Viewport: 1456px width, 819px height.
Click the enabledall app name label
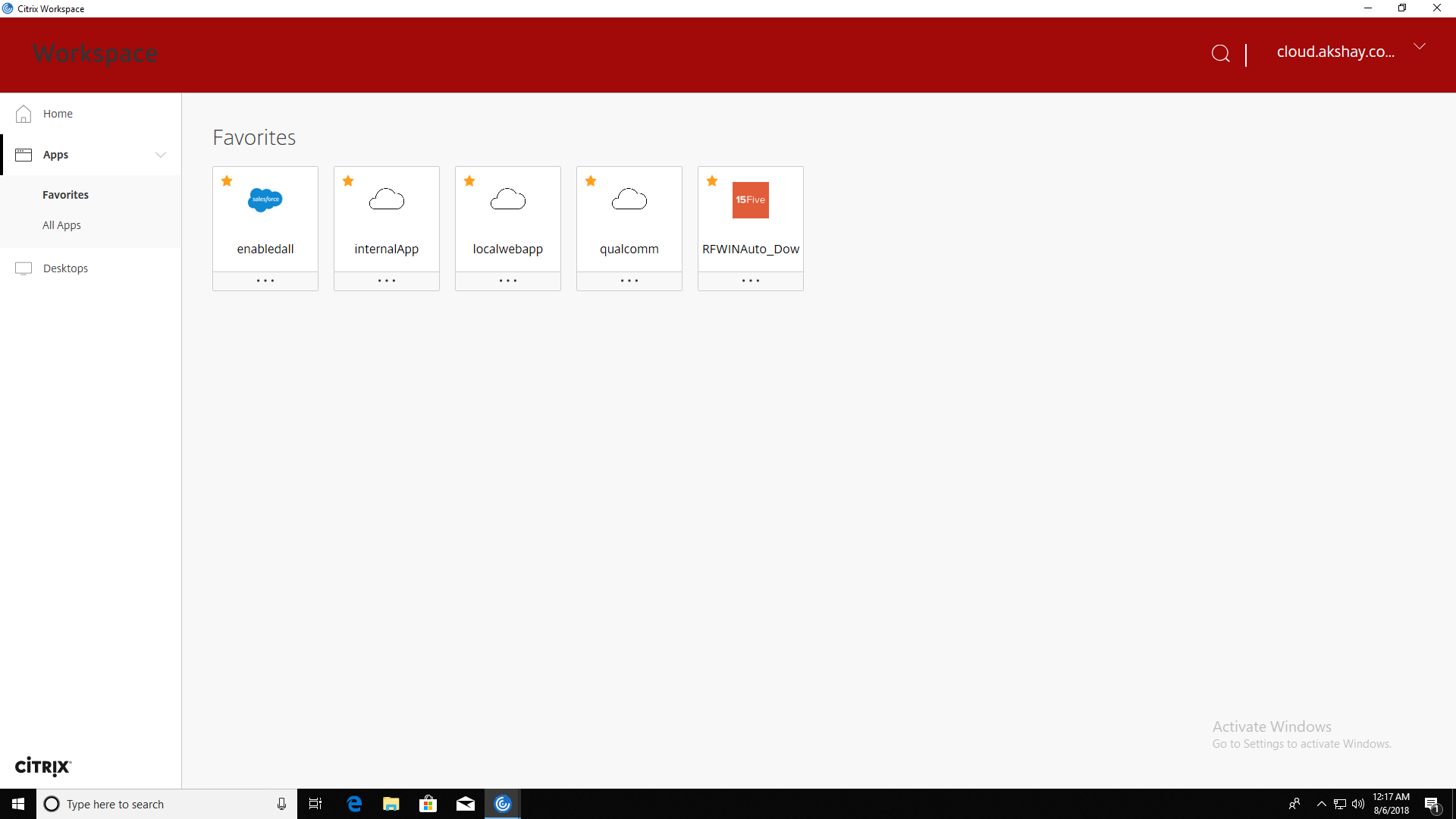click(x=265, y=249)
